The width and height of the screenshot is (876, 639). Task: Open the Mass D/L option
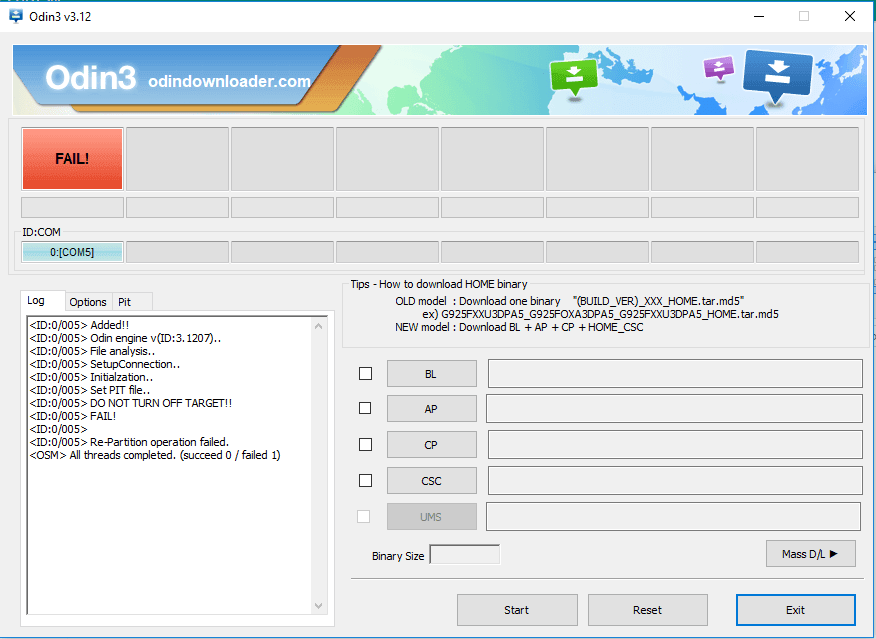tap(811, 554)
